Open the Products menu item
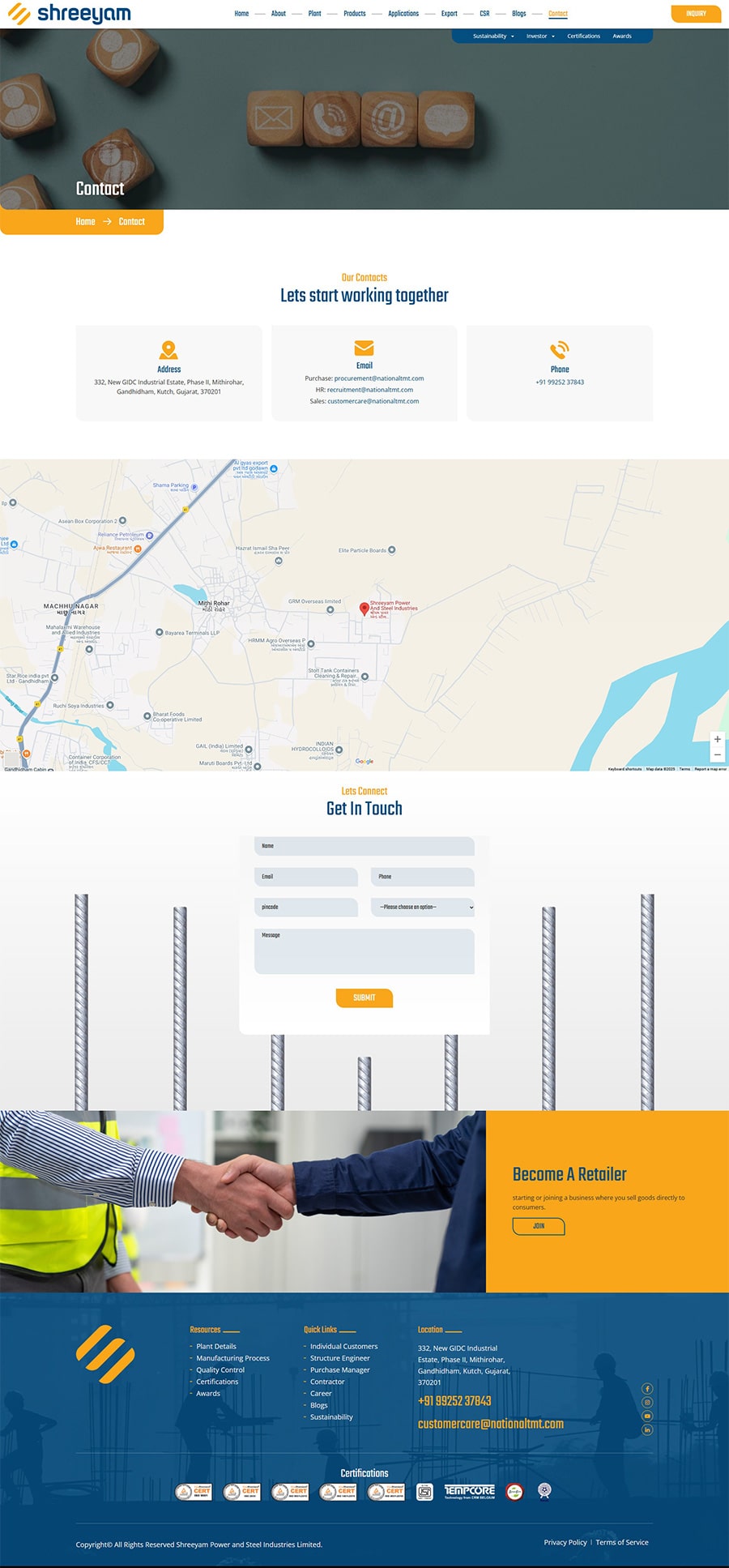The height and width of the screenshot is (1568, 729). point(354,14)
